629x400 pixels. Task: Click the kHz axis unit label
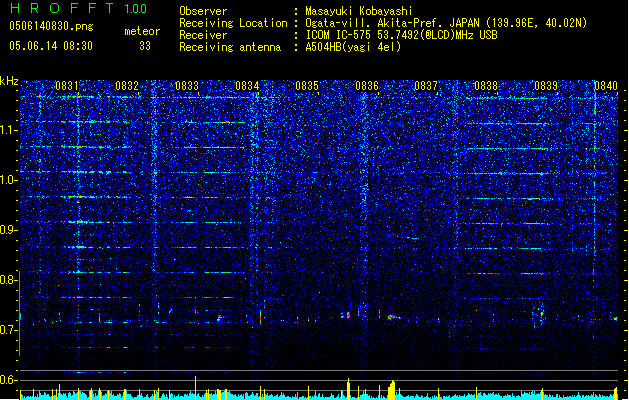[x=9, y=81]
